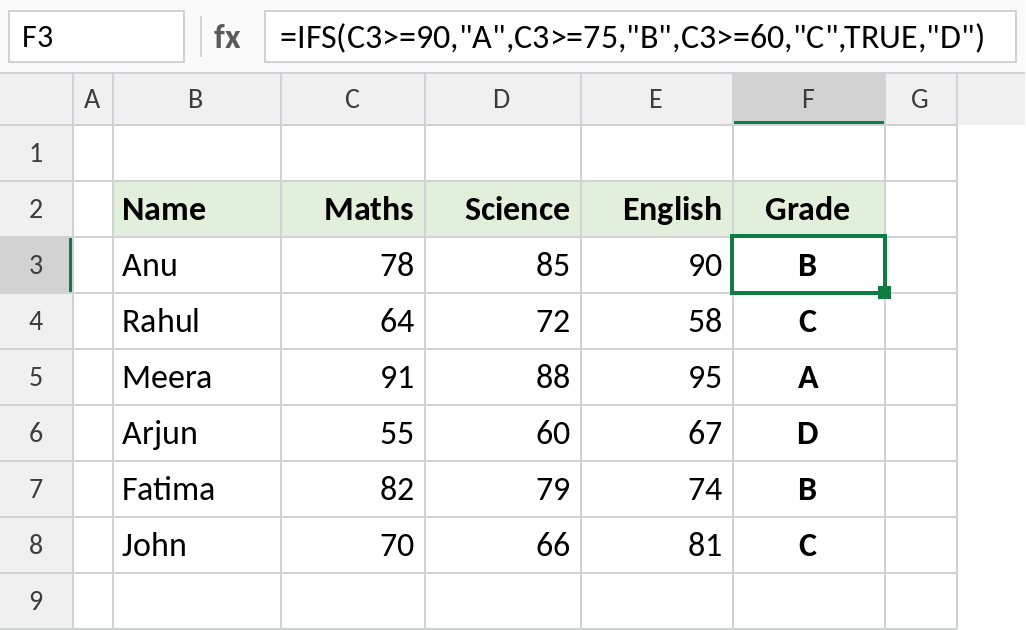This screenshot has height=630, width=1026.
Task: Click the fx insert function icon
Action: tap(227, 37)
